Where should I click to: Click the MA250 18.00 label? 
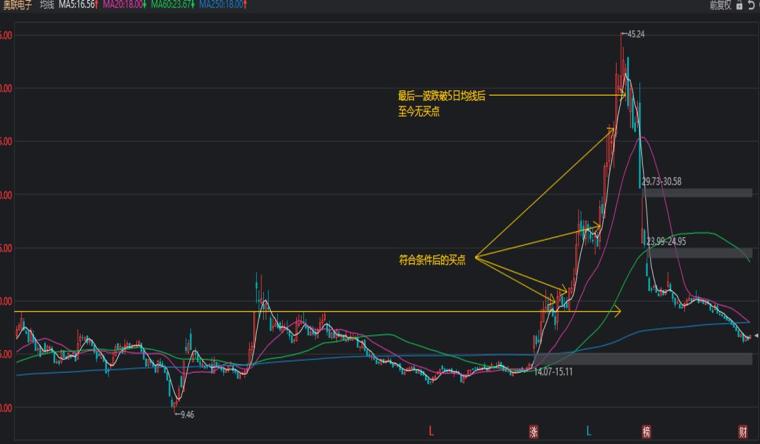(x=222, y=5)
